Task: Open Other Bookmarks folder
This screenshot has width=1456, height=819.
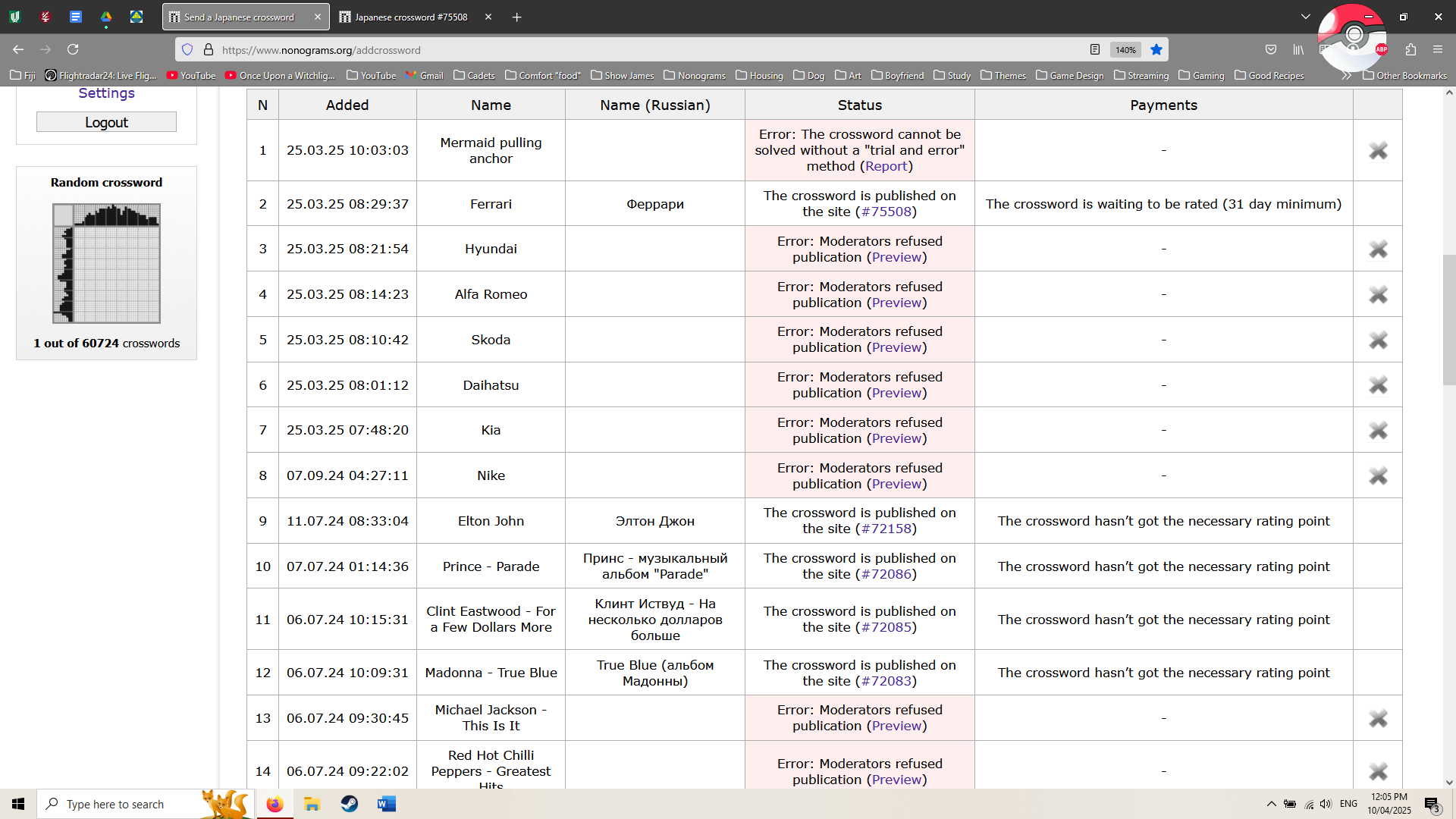Action: coord(1405,75)
